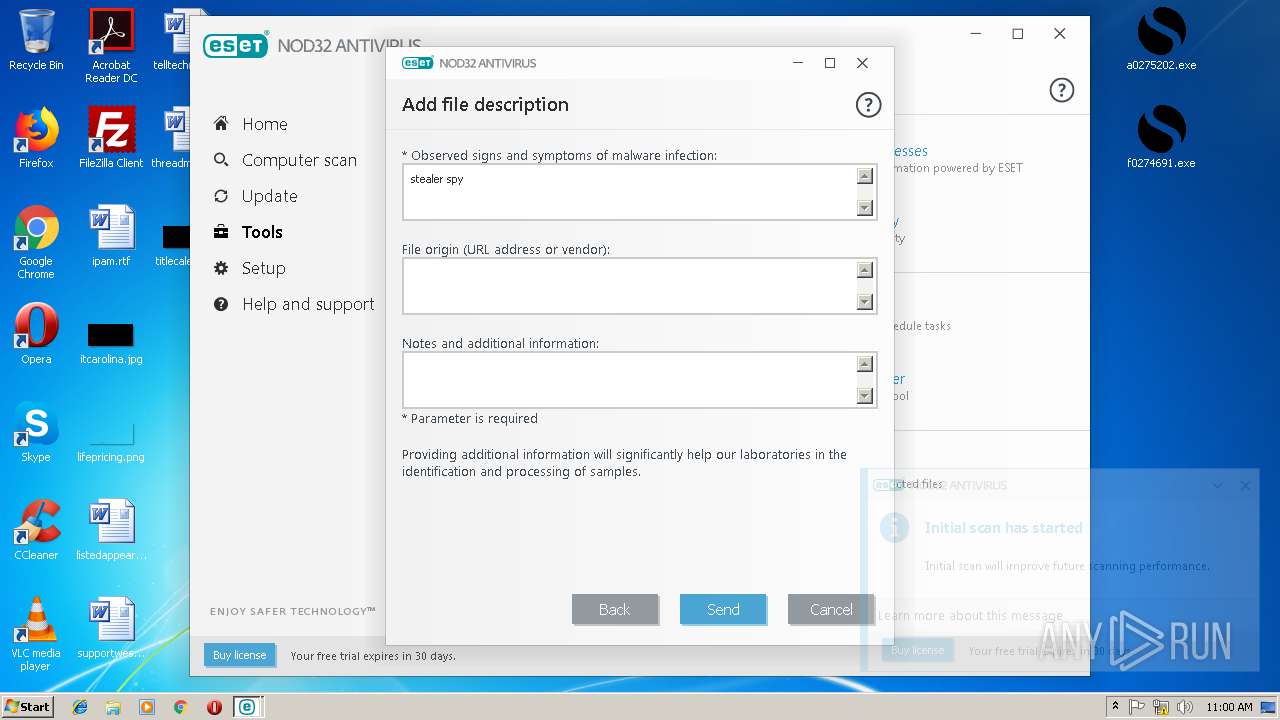
Task: Open FileZilla Client shortcut
Action: 111,137
